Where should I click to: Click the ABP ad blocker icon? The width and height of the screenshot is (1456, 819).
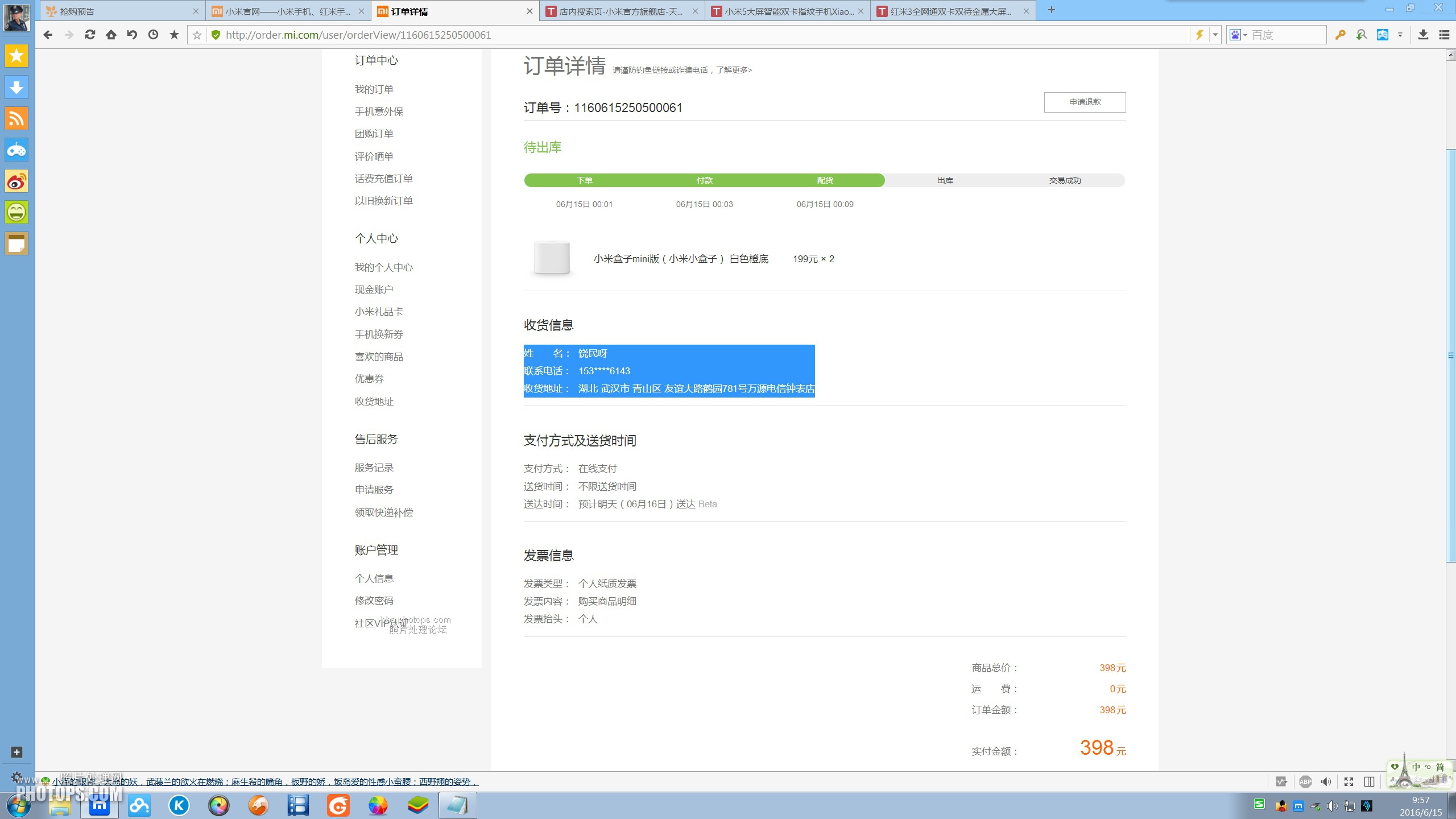coord(1305,781)
